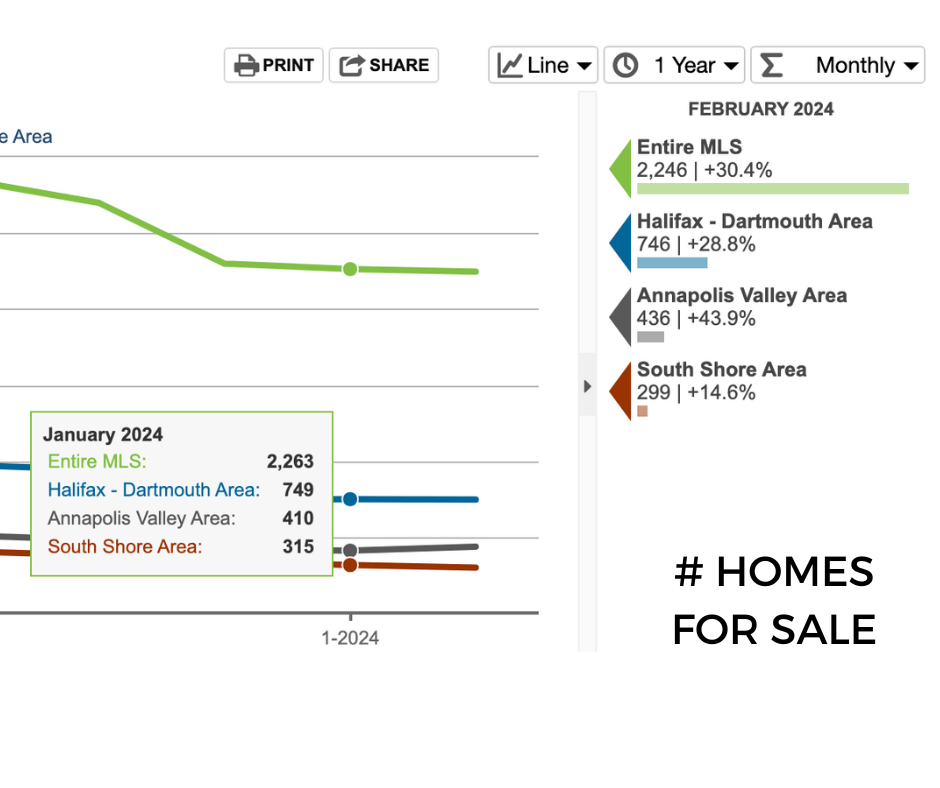Click the 436 | +43.9% value
This screenshot has width=940, height=788.
[x=696, y=318]
